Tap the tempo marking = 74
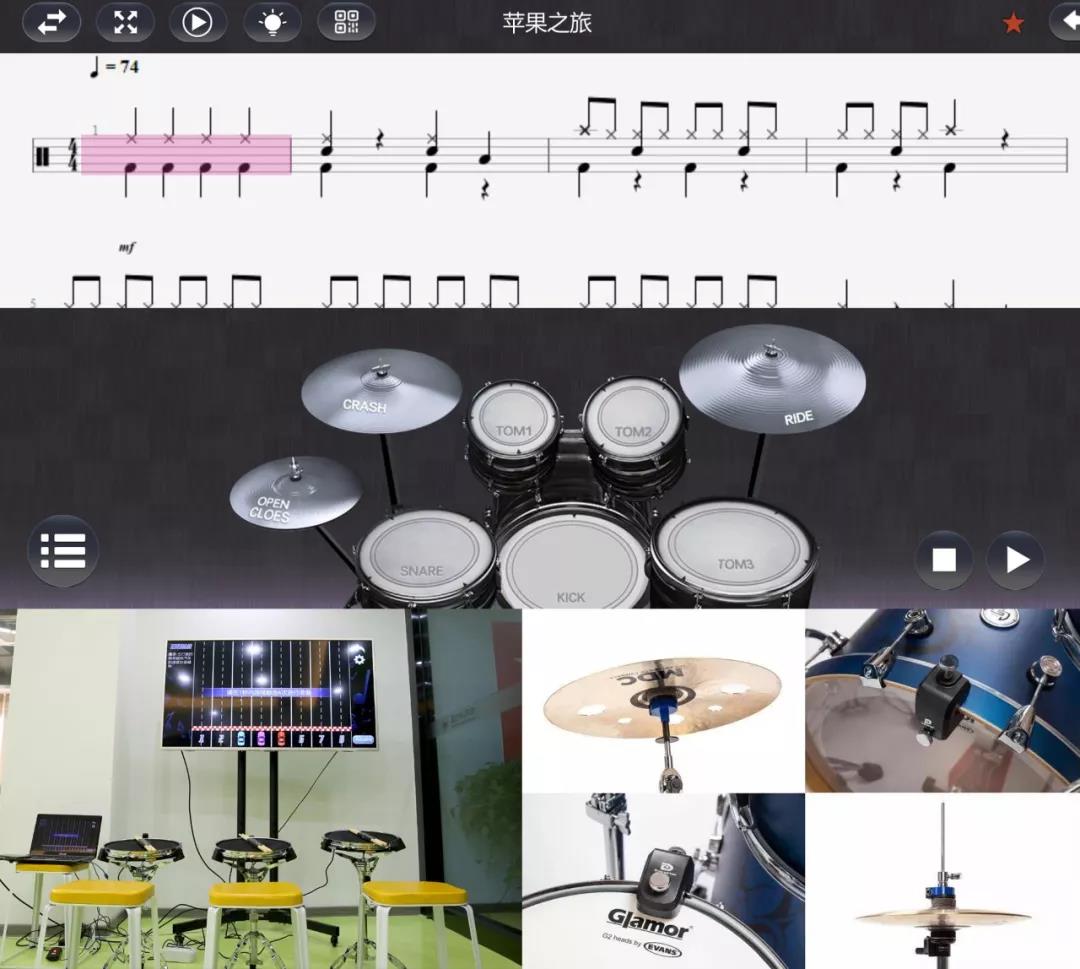 (114, 67)
